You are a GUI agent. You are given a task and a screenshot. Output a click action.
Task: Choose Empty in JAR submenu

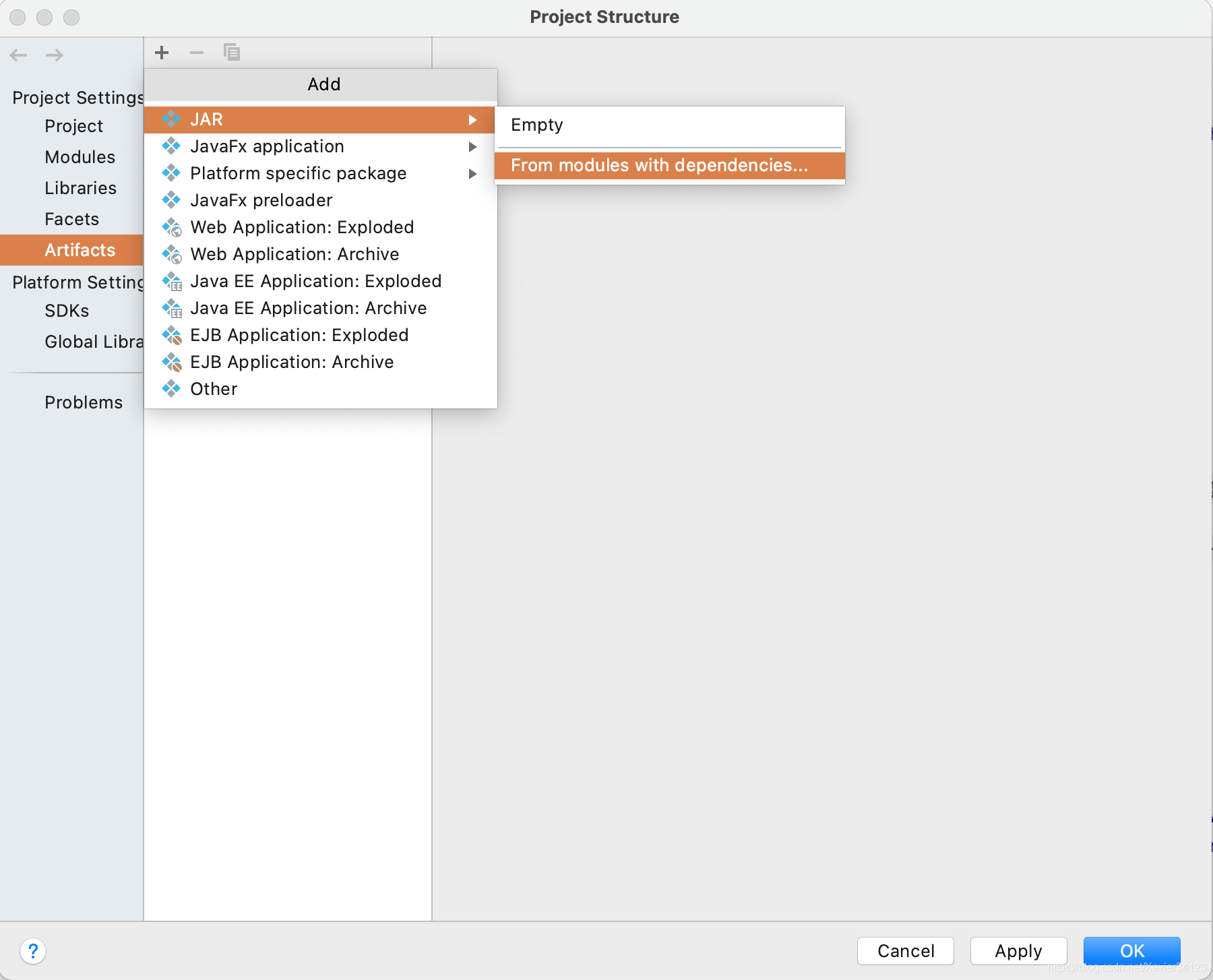(670, 125)
